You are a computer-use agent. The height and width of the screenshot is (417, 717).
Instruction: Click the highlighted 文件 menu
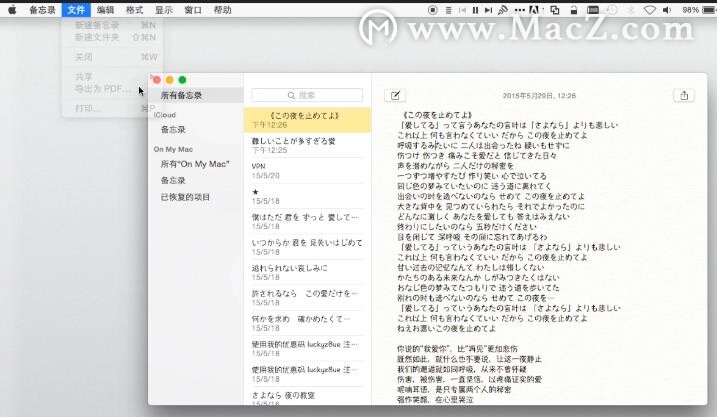[76, 10]
